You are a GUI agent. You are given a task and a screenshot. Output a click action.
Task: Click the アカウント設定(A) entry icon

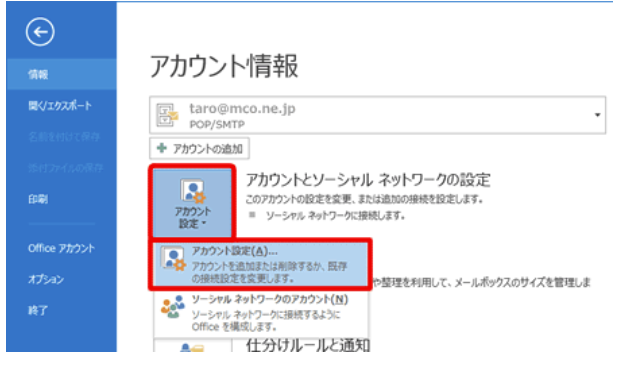(173, 258)
